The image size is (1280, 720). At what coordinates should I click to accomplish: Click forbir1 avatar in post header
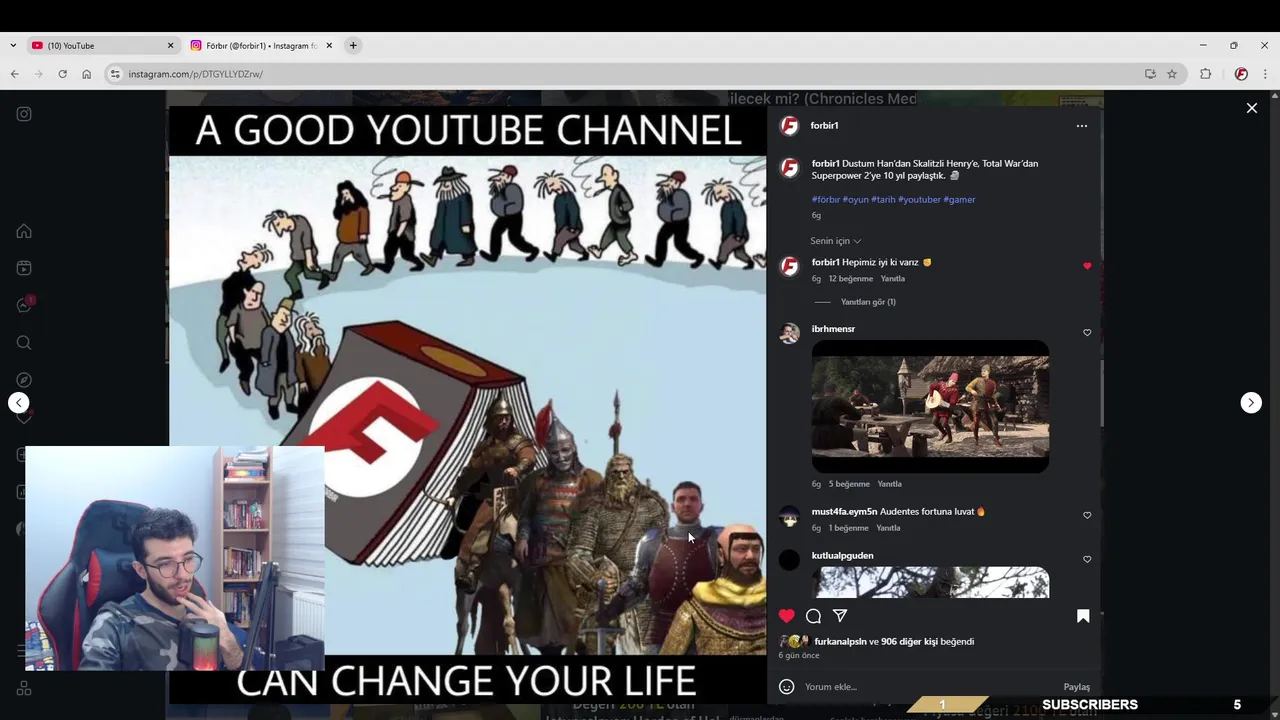pos(789,126)
